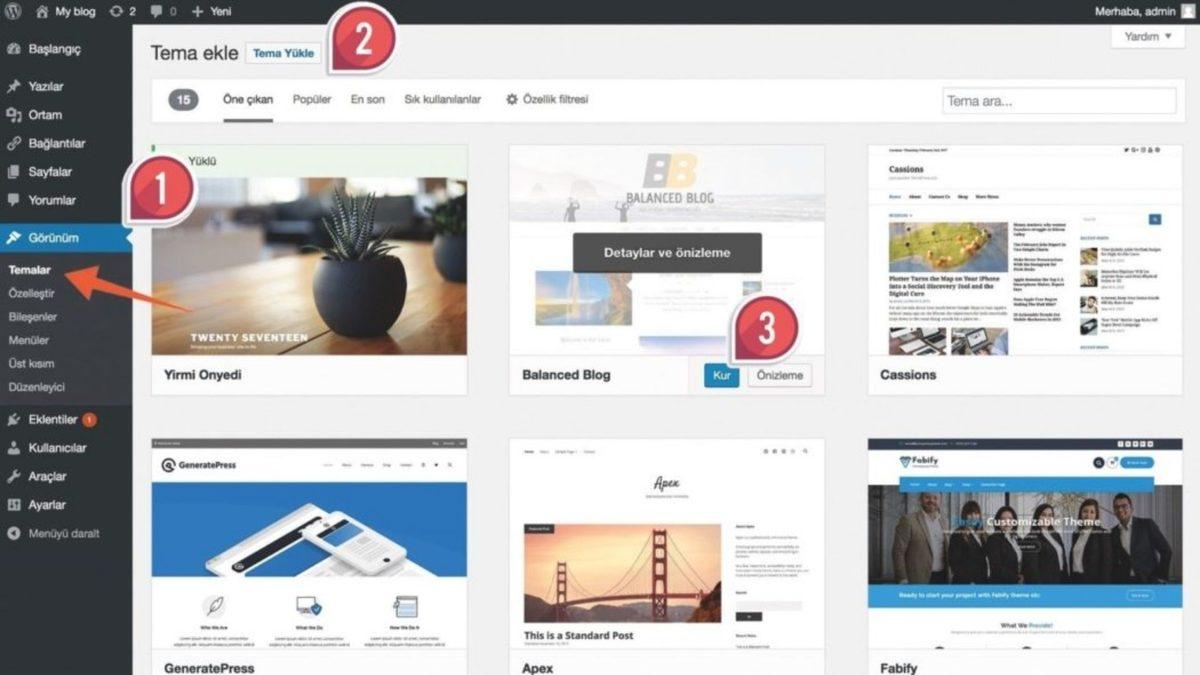Open Ayarlar via the settings icon
Image resolution: width=1200 pixels, height=675 pixels.
(x=12, y=505)
